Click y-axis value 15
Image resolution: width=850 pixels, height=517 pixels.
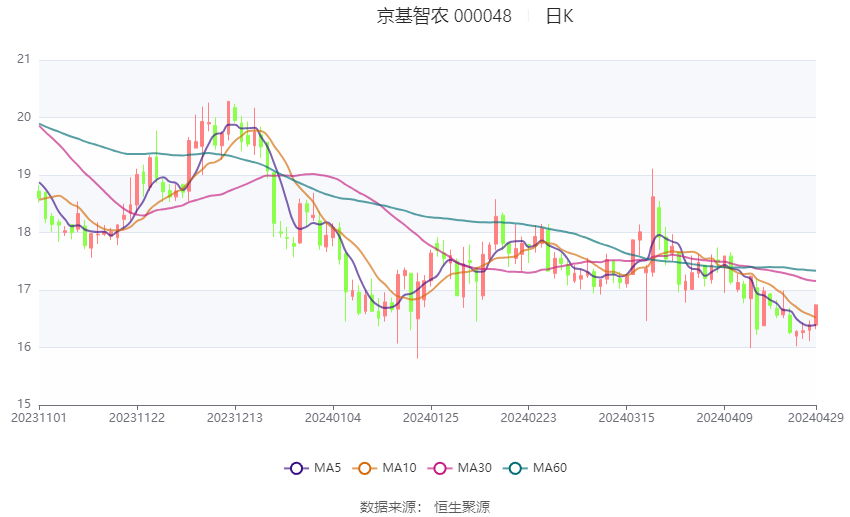[24, 404]
